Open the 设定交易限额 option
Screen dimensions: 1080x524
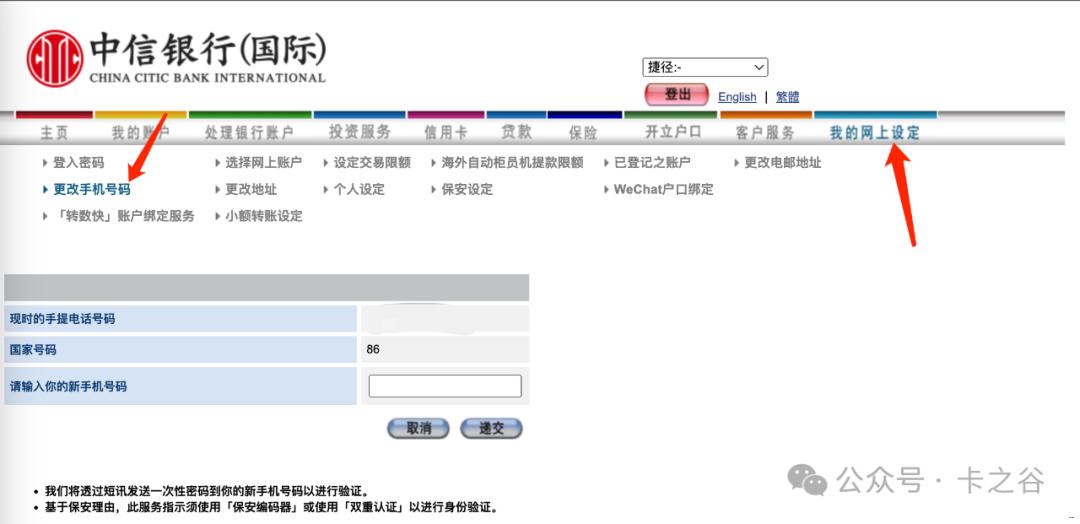click(x=372, y=163)
